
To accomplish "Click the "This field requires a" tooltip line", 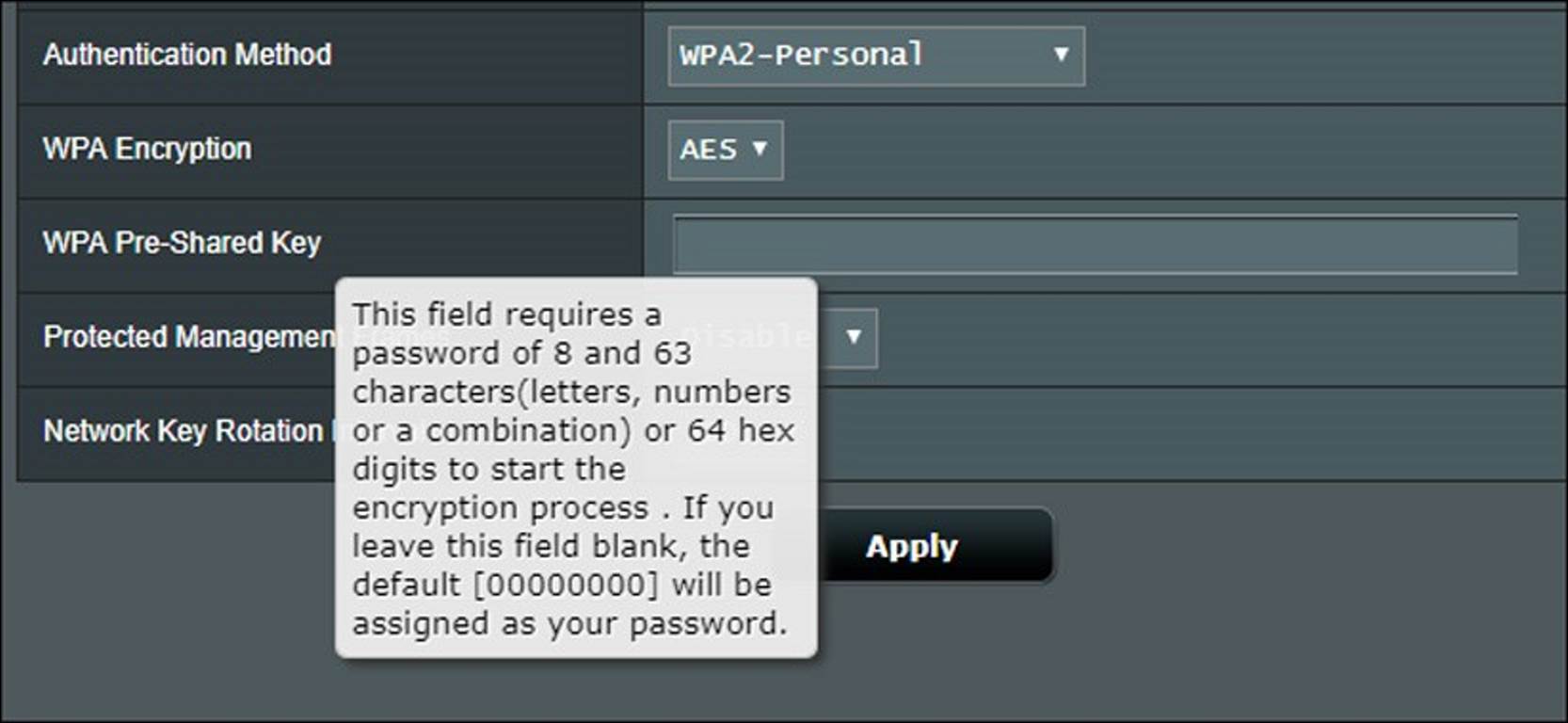I will 506,314.
